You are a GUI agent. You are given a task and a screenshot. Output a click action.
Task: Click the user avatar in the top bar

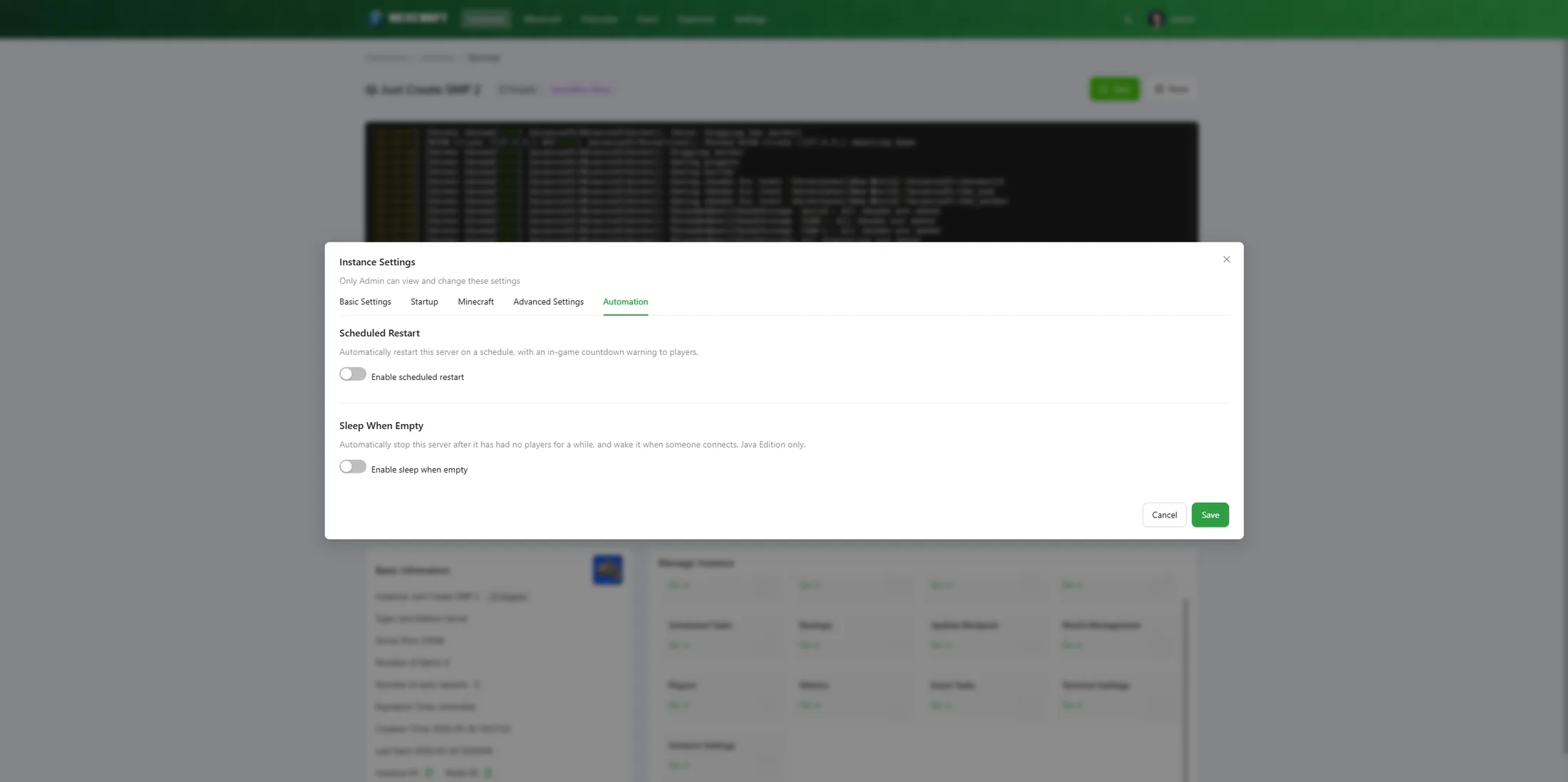pyautogui.click(x=1156, y=19)
